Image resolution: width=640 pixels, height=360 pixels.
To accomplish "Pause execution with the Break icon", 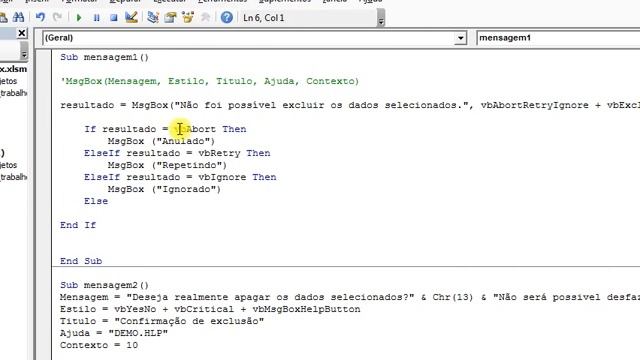I will 96,18.
